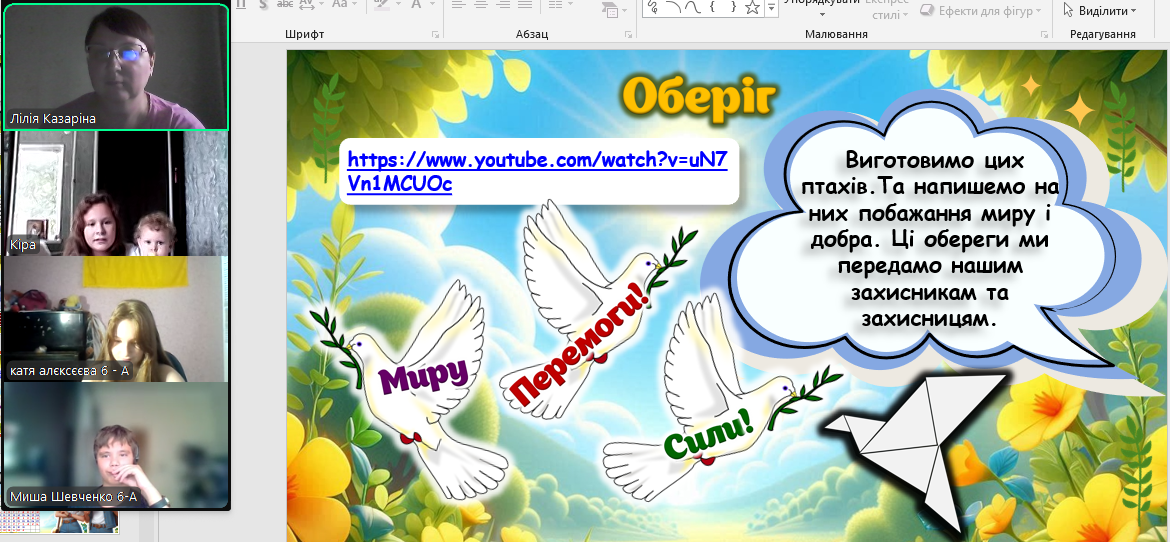Viewport: 1170px width, 542px height.
Task: Click the Change Case Aa icon
Action: [340, 4]
